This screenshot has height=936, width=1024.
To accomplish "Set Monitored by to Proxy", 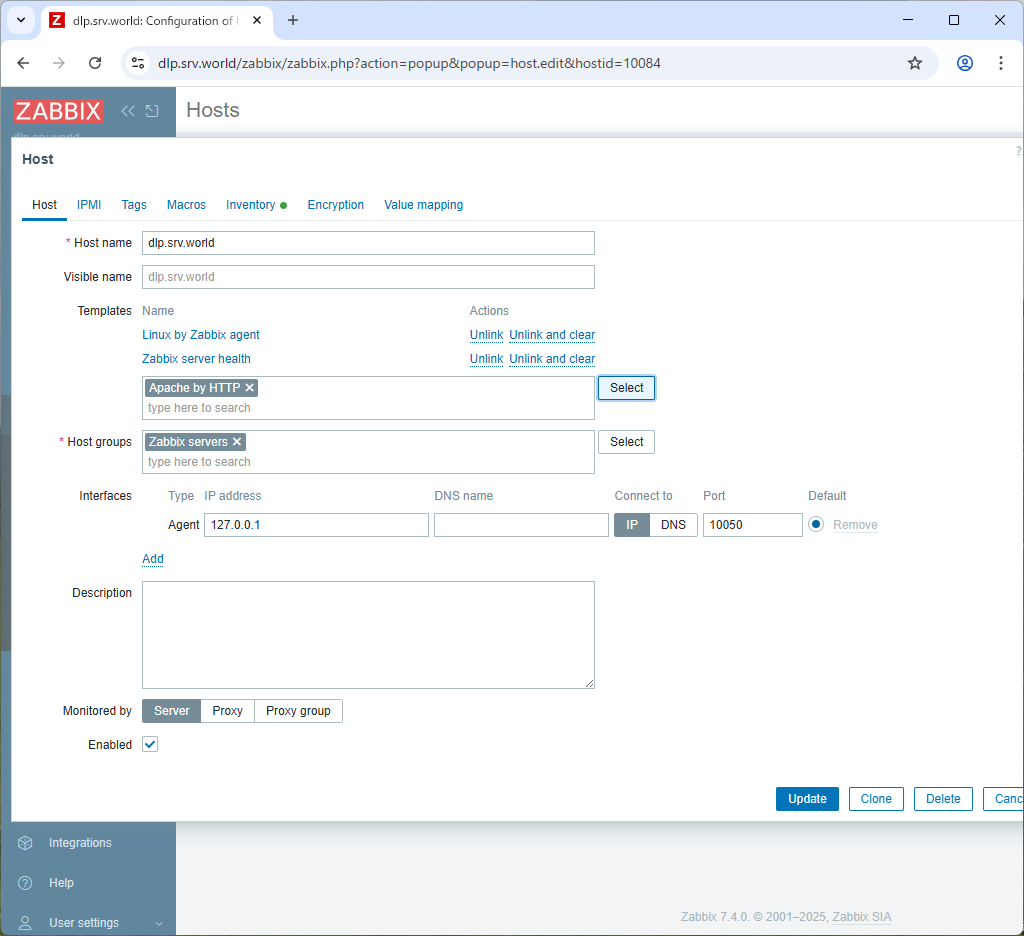I will (227, 711).
